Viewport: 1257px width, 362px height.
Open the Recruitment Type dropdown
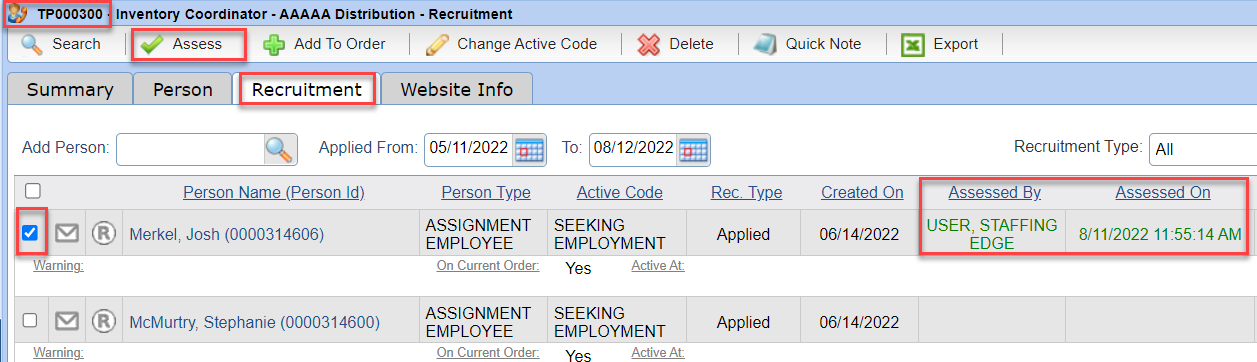point(1202,149)
